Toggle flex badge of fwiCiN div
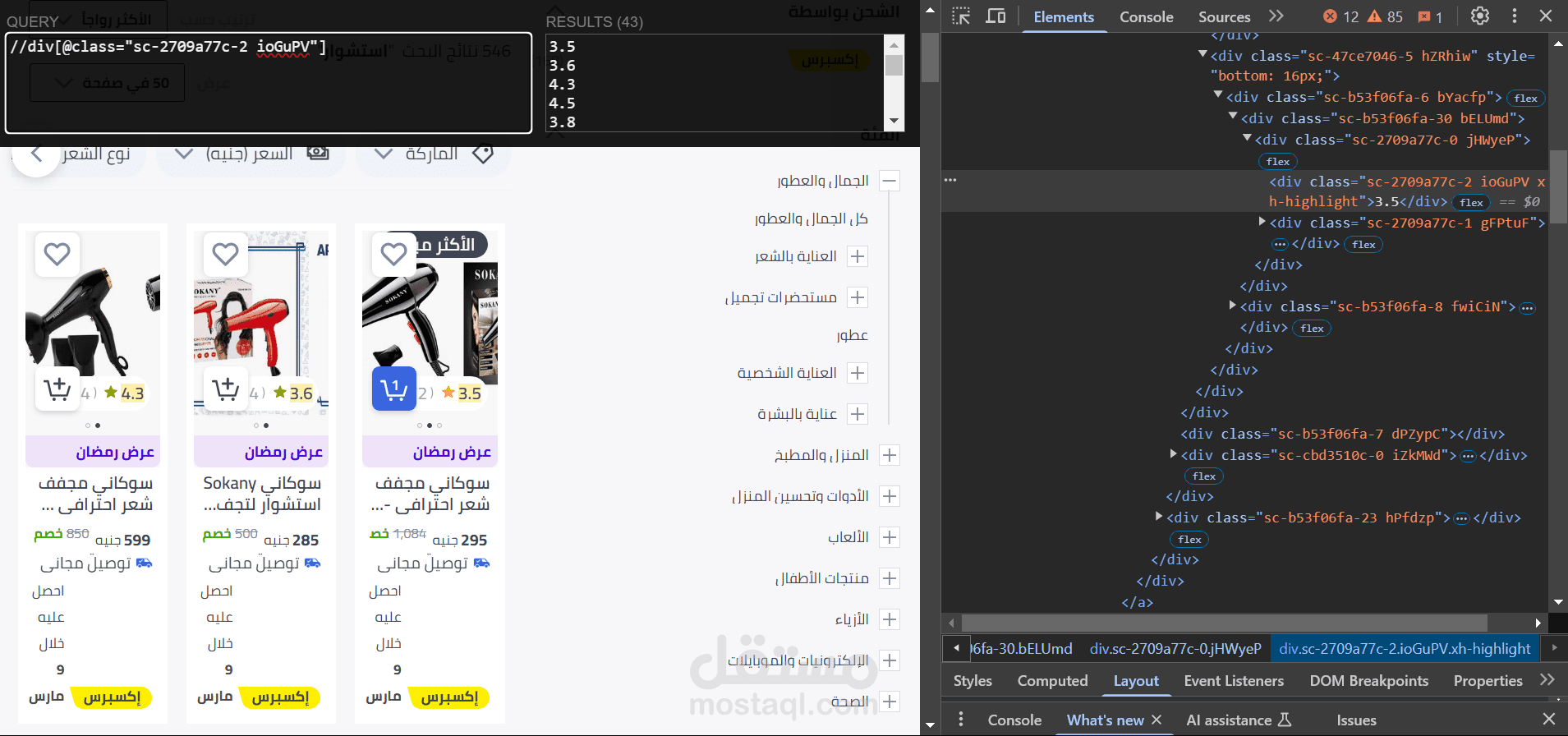1568x736 pixels. [x=1313, y=329]
